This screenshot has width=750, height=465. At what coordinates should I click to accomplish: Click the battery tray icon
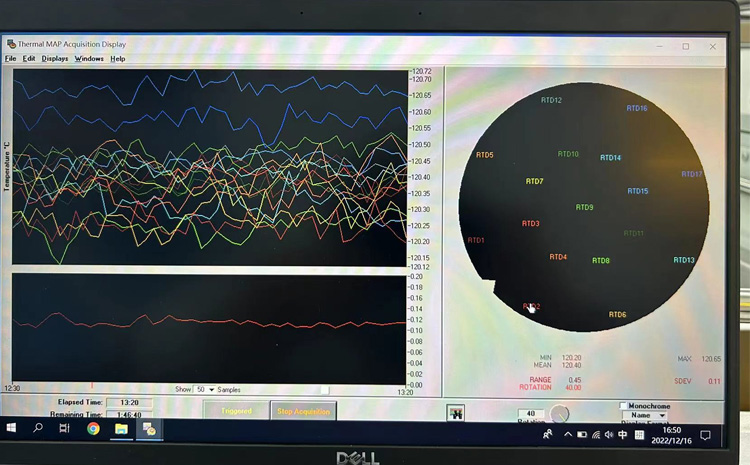pos(582,435)
